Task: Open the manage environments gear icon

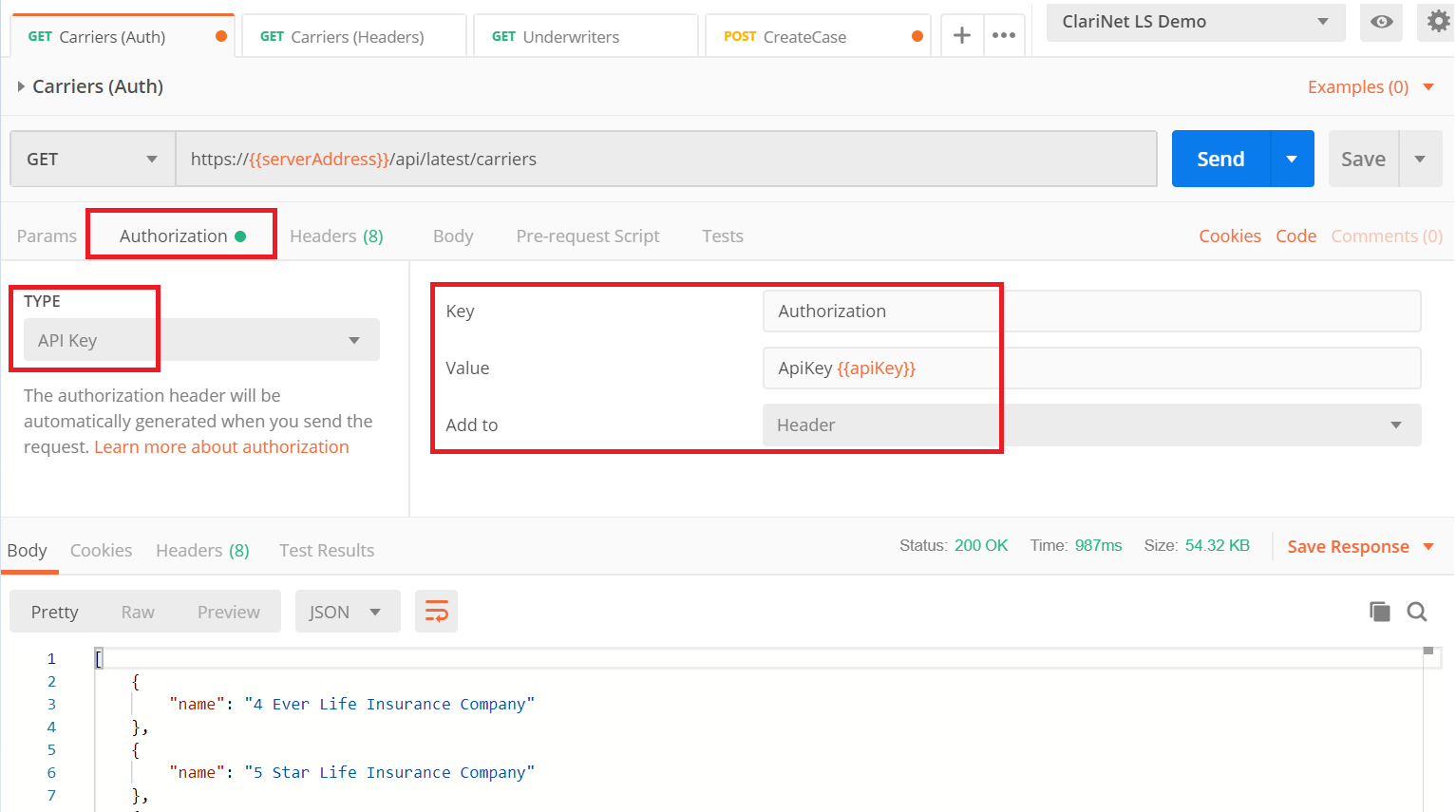Action: (1438, 21)
